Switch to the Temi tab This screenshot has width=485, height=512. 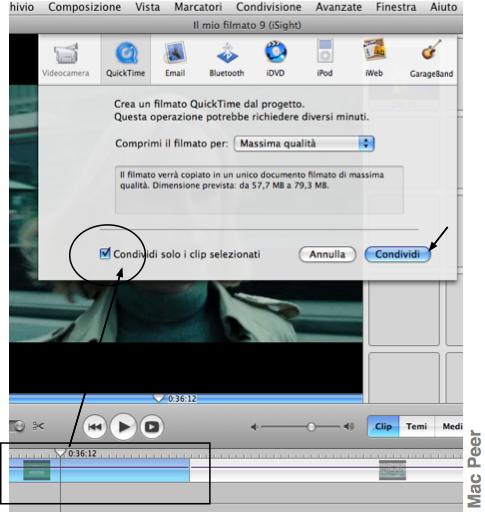(416, 426)
